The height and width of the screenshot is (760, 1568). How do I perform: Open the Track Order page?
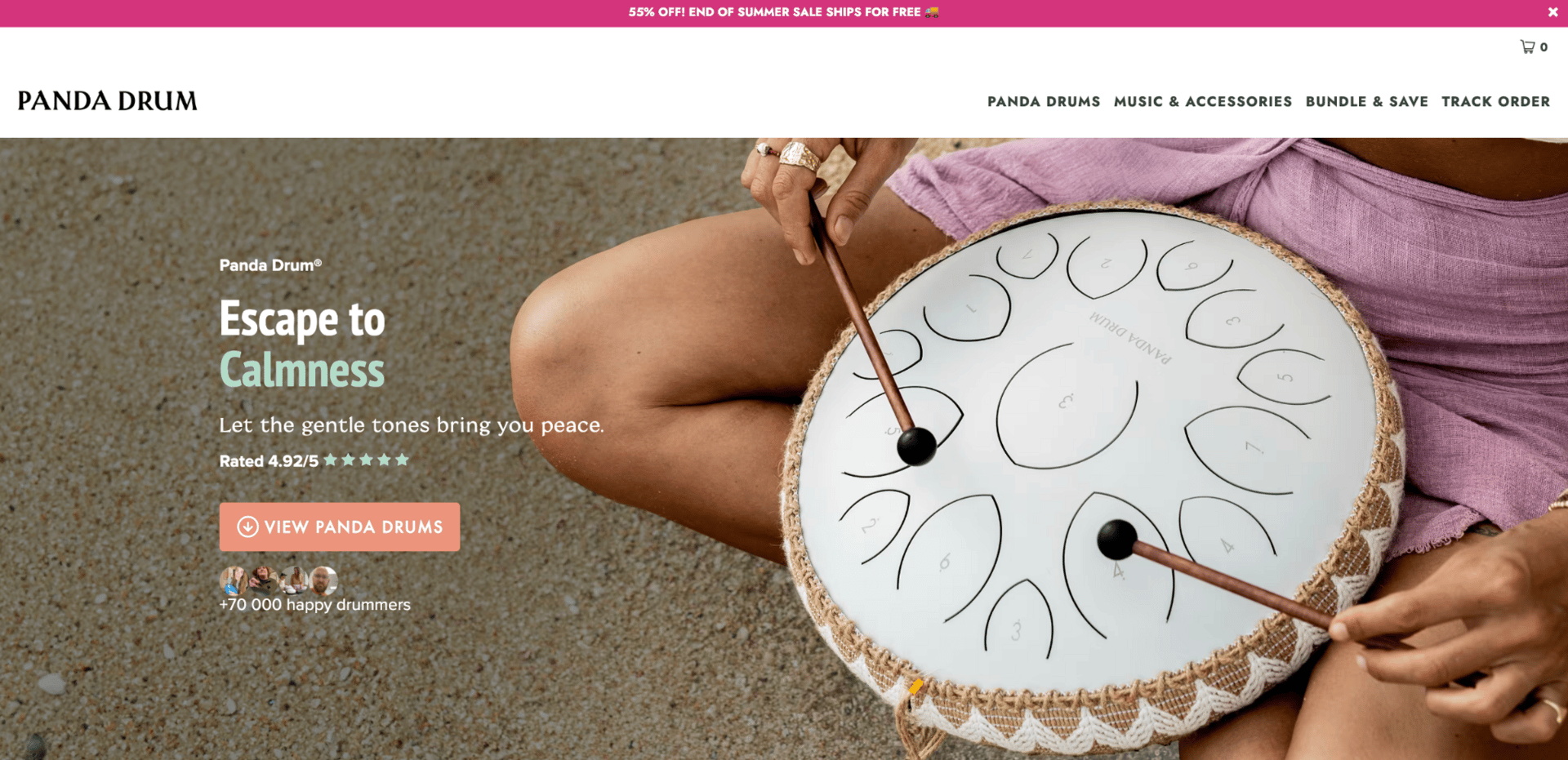click(1495, 101)
